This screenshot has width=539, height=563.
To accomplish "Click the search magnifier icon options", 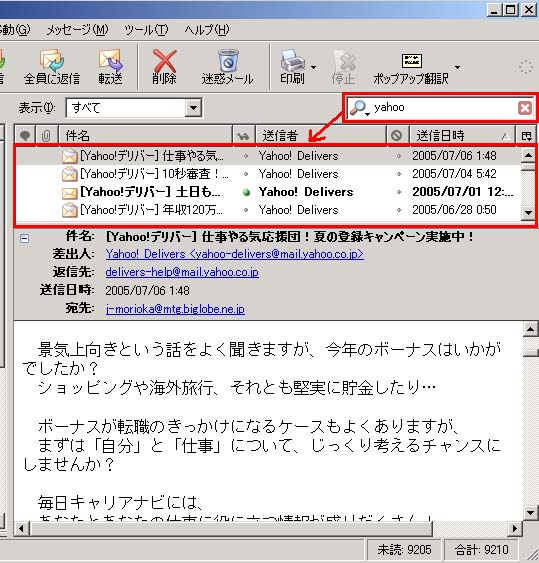I will tap(359, 108).
